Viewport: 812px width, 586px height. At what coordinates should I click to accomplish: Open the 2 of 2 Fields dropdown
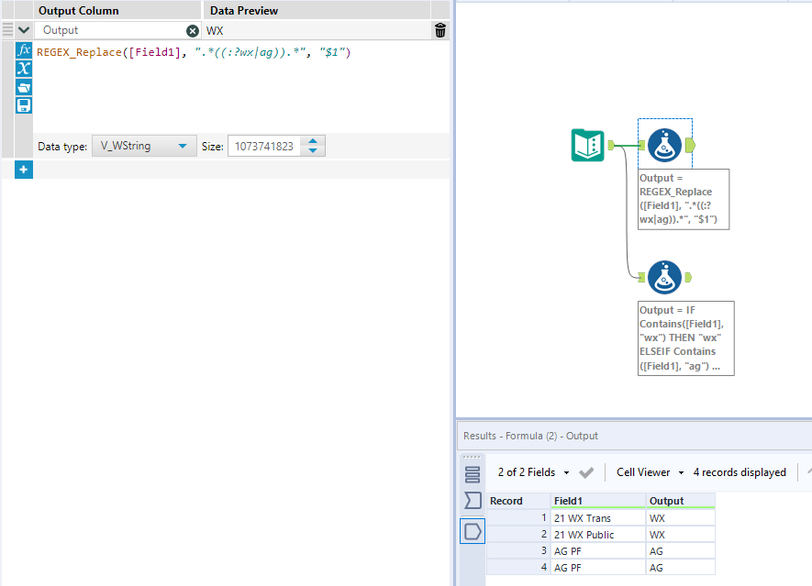point(533,472)
